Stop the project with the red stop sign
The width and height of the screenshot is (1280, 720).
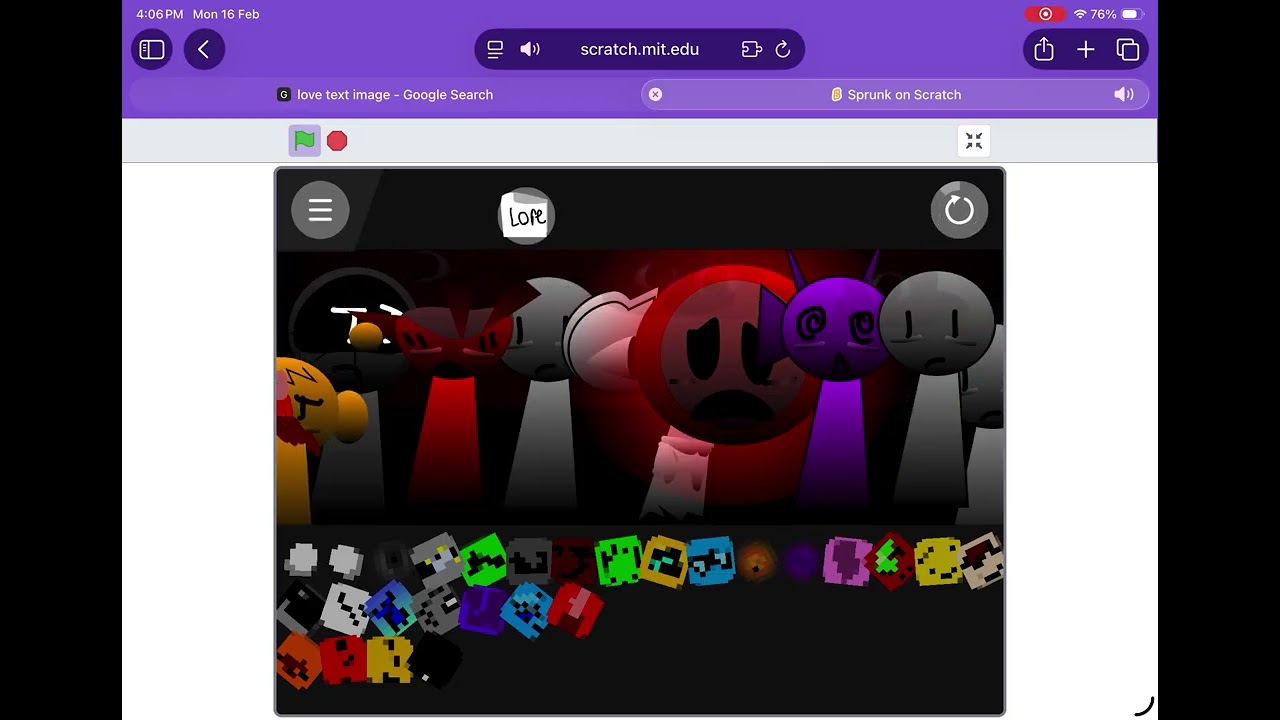337,141
